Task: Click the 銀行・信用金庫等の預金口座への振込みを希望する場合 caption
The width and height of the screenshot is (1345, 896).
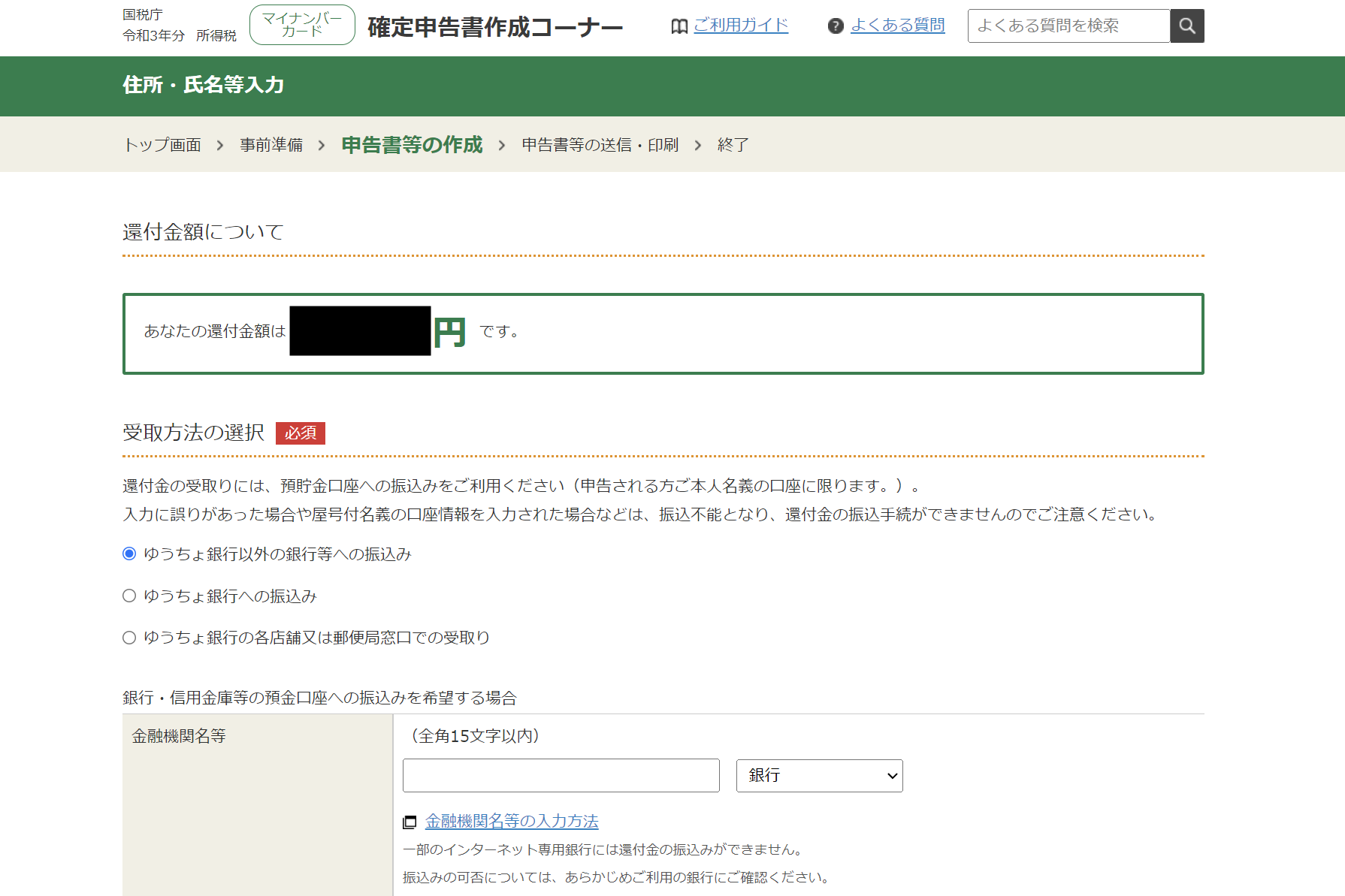Action: [320, 698]
